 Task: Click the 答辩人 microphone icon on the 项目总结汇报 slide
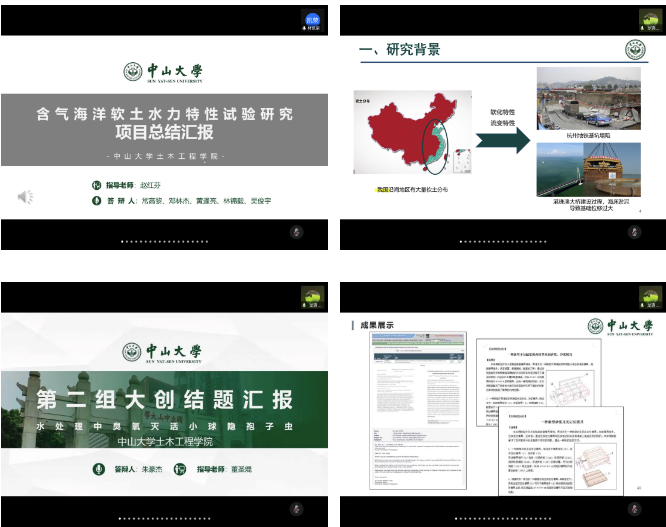[97, 201]
